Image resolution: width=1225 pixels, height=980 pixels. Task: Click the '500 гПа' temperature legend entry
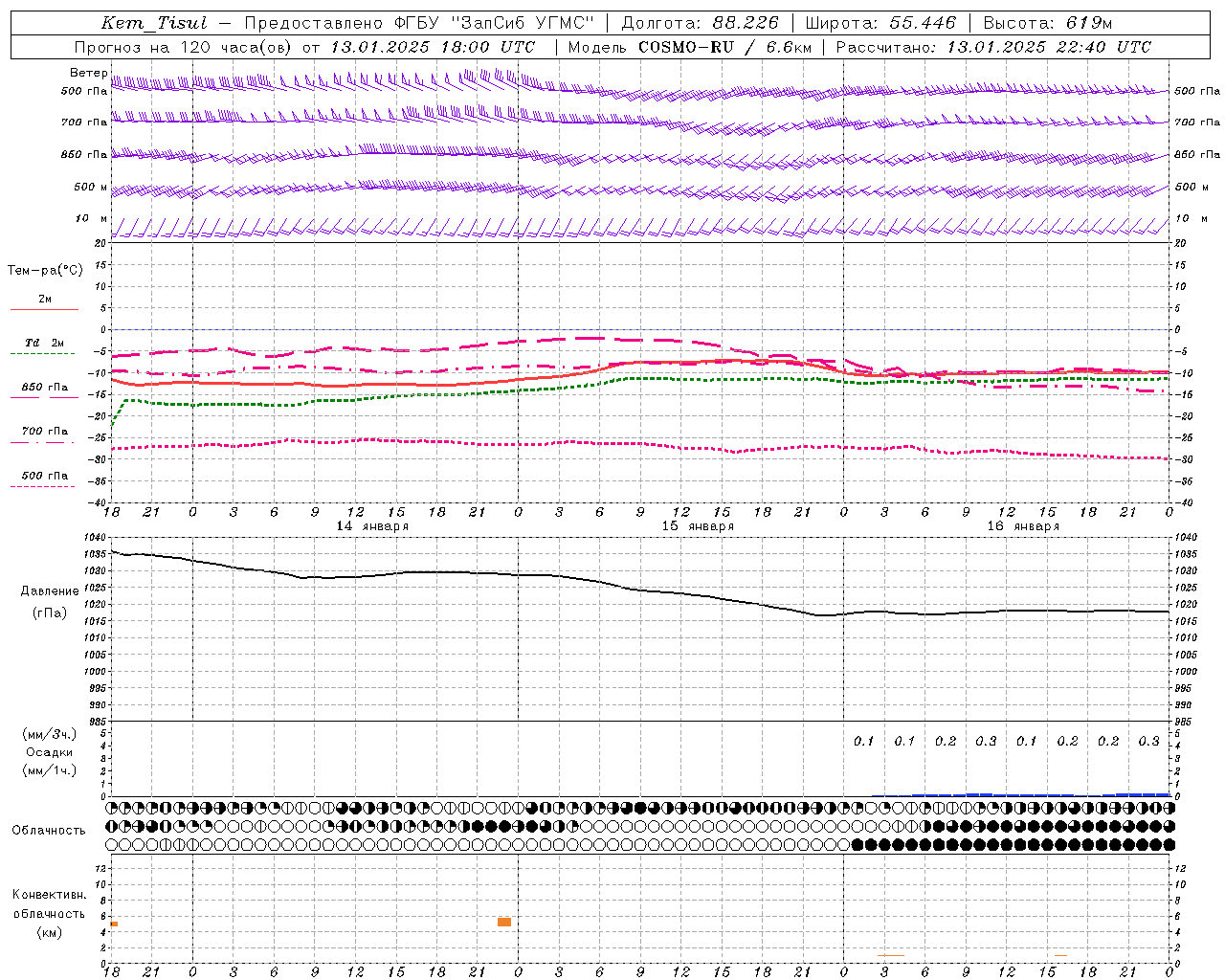[45, 476]
